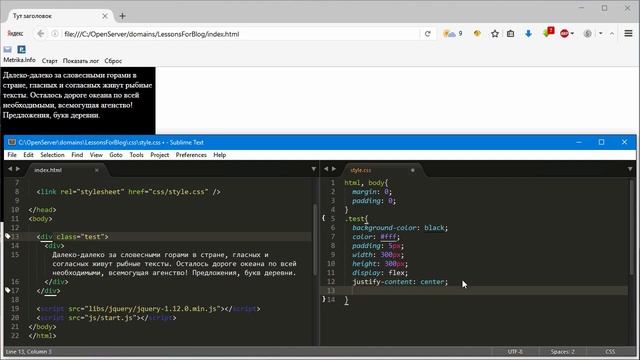Click the blue P icon on the toolbar
The height and width of the screenshot is (360, 640).
tap(22, 49)
